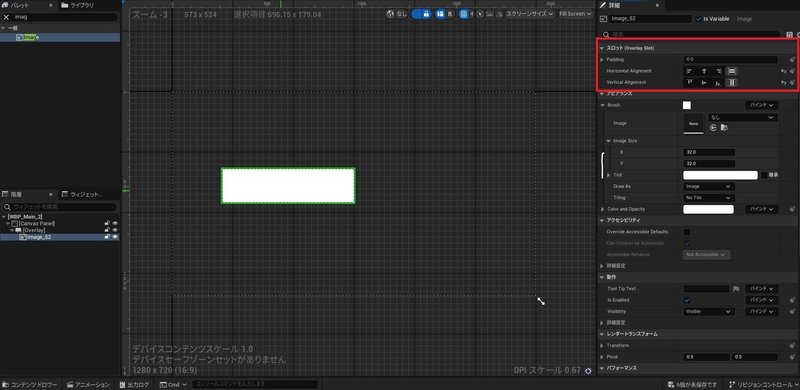This screenshot has width=800, height=390.
Task: Lock Image_52 in hierarchy
Action: click(107, 237)
